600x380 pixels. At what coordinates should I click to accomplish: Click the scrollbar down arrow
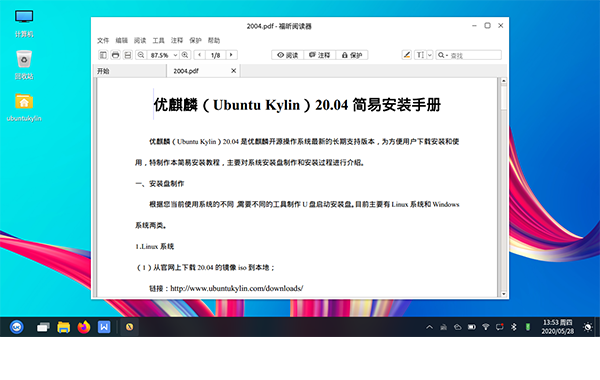pos(504,294)
